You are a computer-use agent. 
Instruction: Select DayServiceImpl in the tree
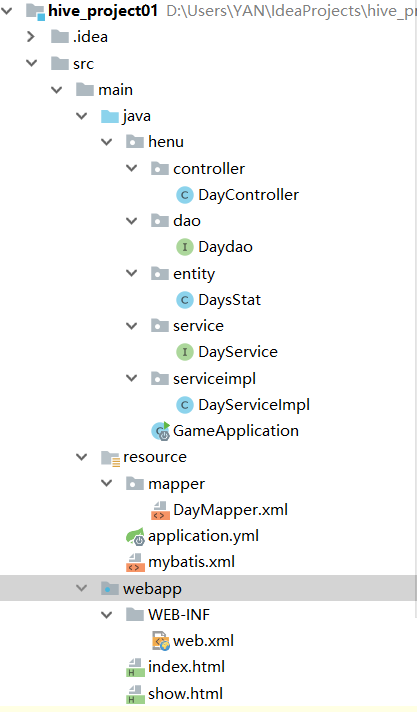(254, 405)
